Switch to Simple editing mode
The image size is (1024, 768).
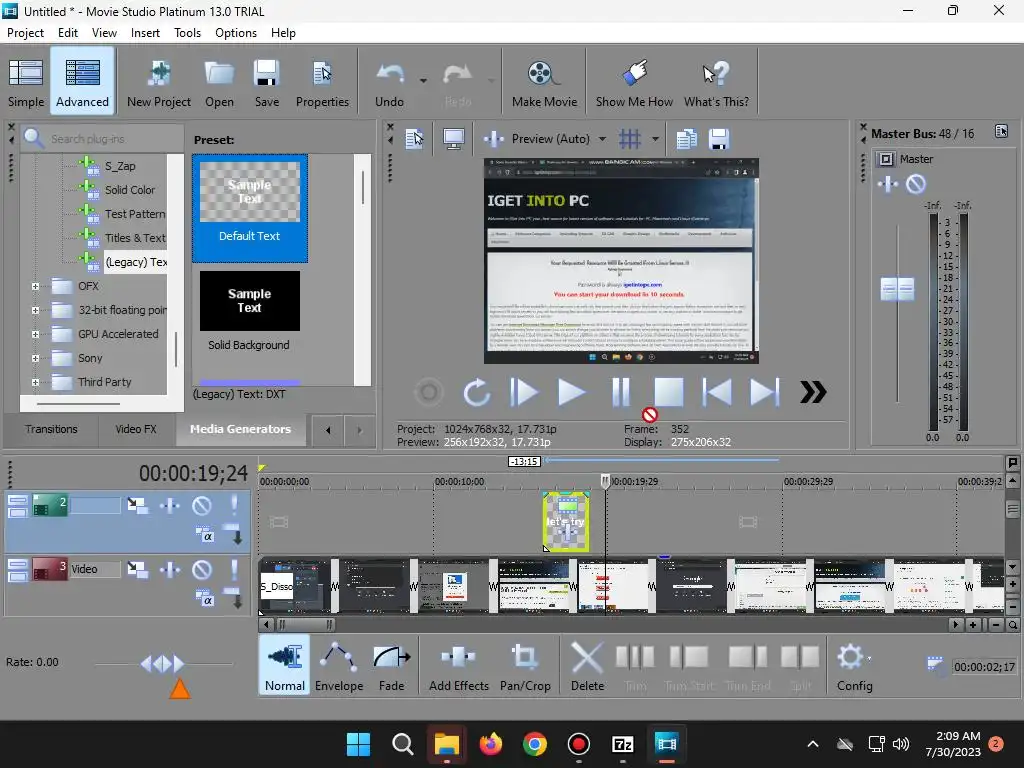click(26, 82)
